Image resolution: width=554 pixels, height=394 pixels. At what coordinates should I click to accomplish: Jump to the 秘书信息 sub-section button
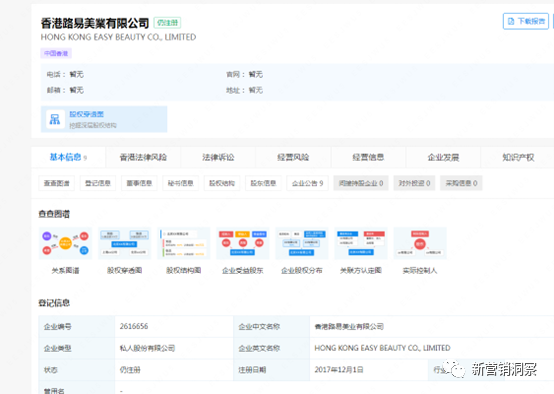(181, 183)
